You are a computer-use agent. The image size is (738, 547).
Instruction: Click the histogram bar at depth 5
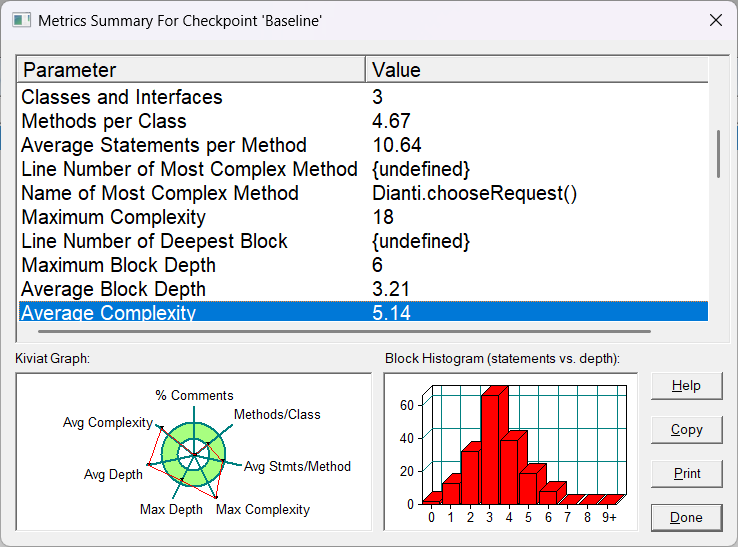click(532, 484)
